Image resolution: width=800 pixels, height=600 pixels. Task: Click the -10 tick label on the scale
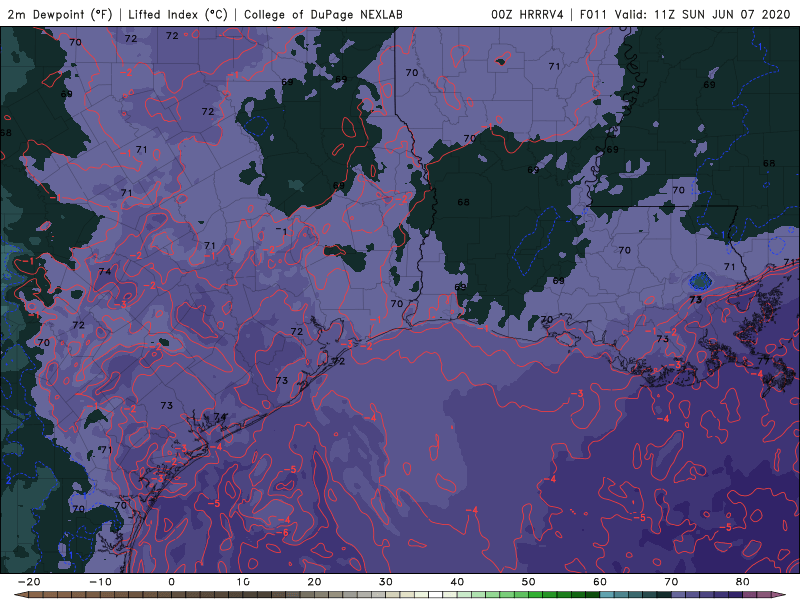(100, 582)
